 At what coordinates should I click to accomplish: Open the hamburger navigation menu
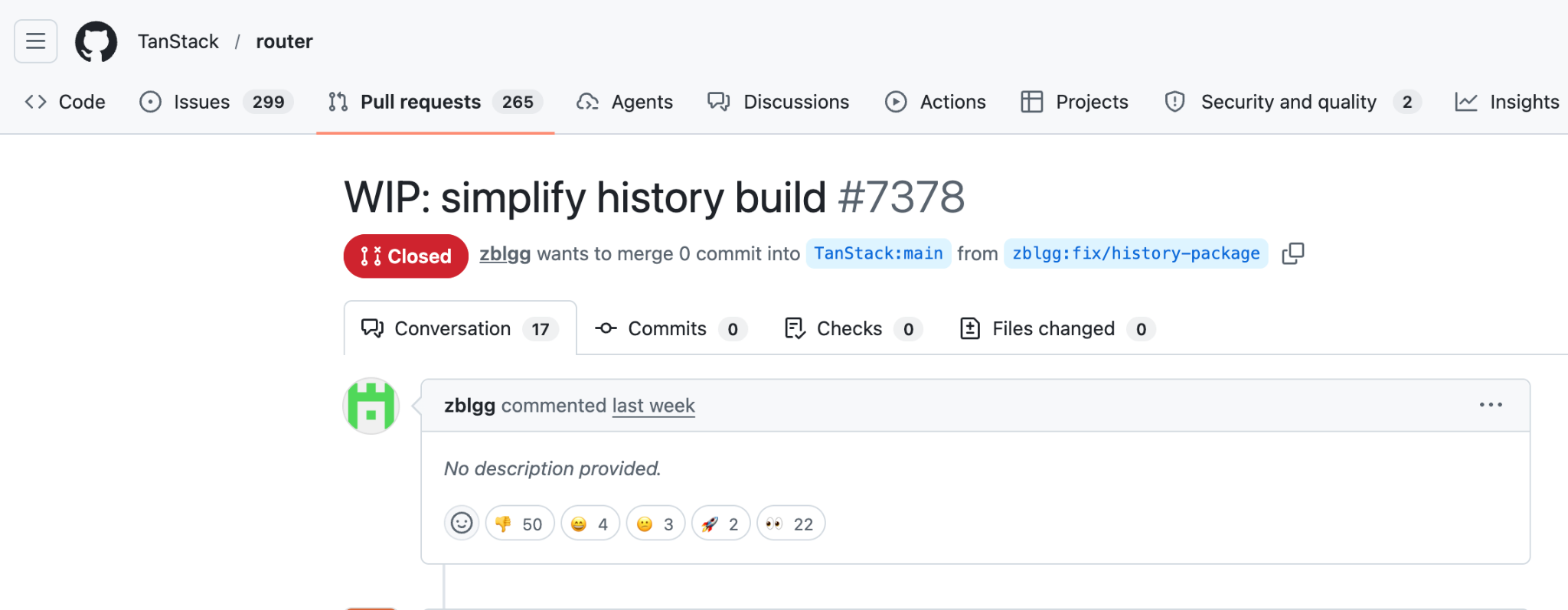click(x=36, y=41)
